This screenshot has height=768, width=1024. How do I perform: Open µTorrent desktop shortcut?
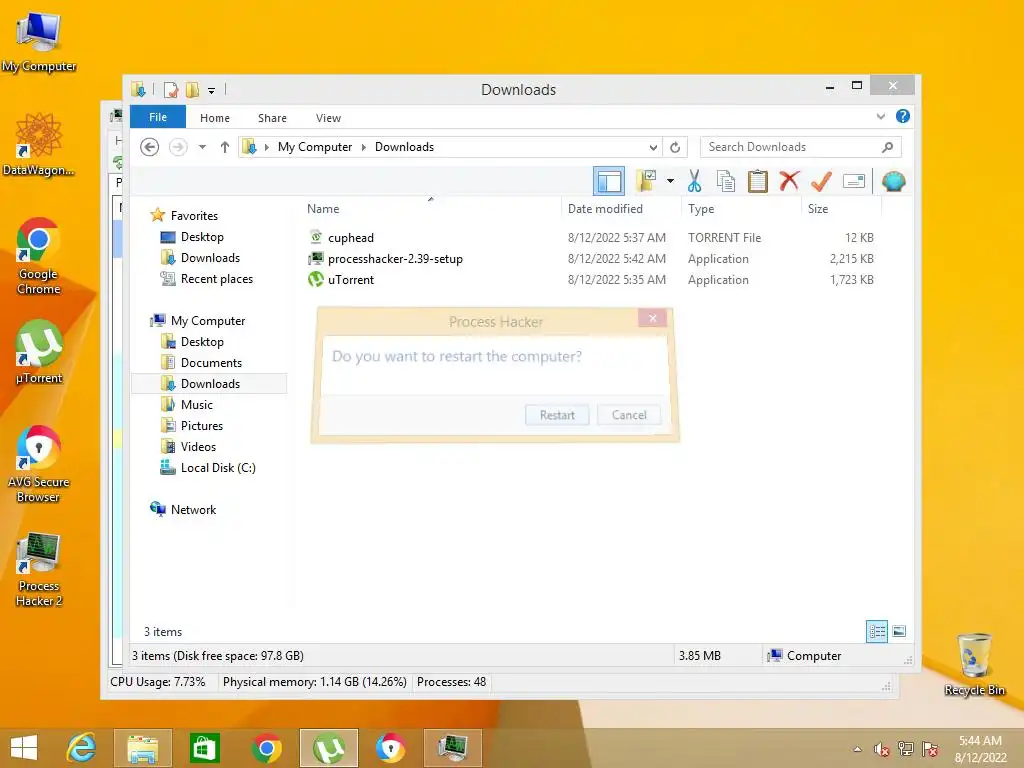coord(39,351)
